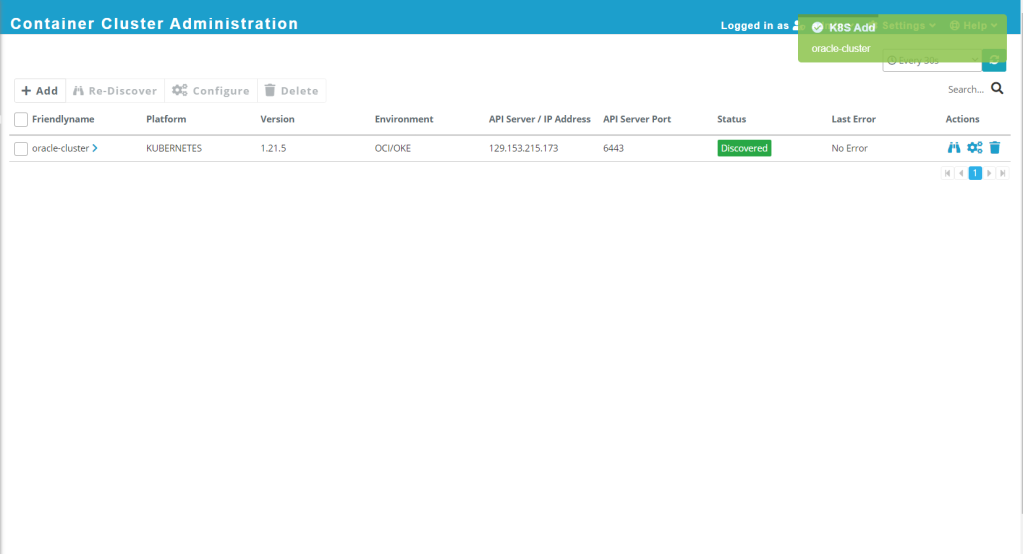This screenshot has height=554, width=1023.
Task: Click binoculars re-discover icon in Actions
Action: coord(954,147)
